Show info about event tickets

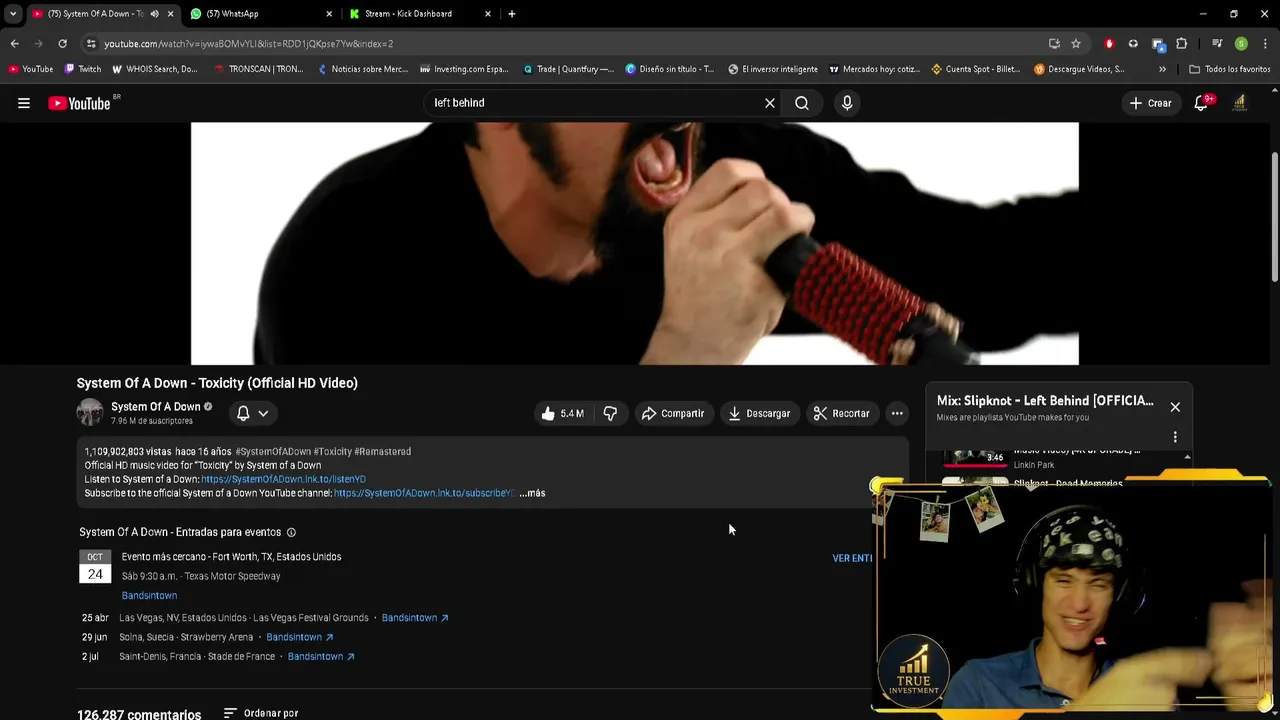pos(291,532)
